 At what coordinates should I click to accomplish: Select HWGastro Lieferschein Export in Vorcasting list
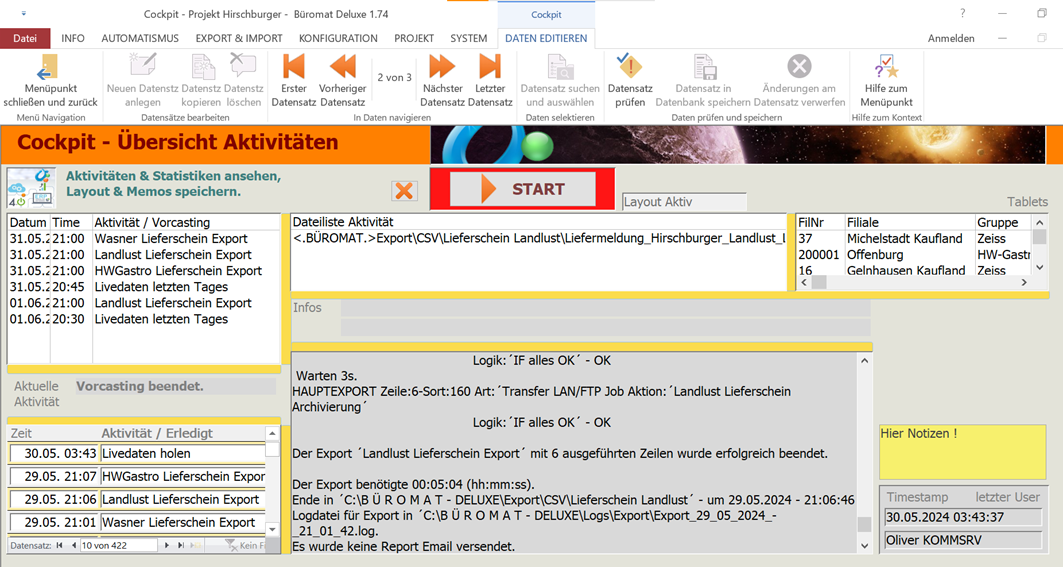[x=178, y=271]
